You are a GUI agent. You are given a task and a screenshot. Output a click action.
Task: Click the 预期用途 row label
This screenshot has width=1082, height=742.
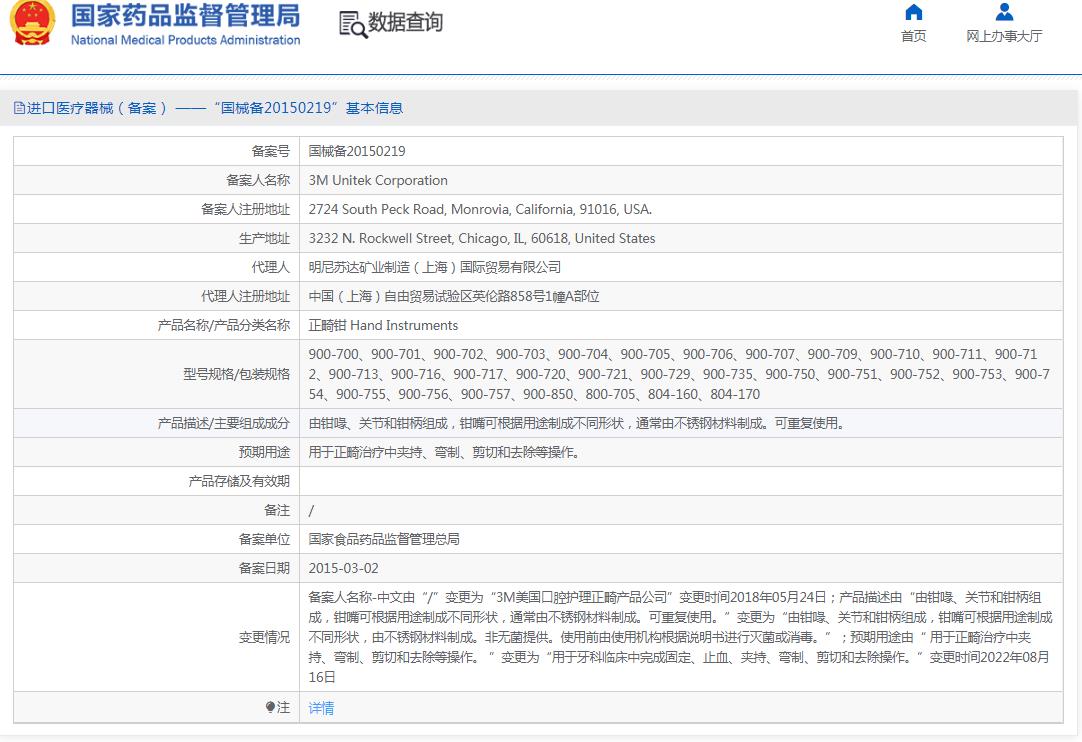264,452
